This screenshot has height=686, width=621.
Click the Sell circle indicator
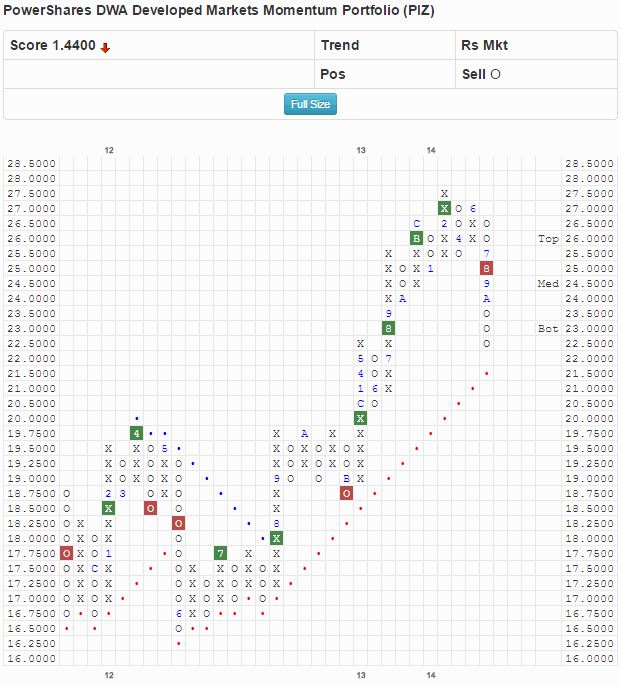click(x=496, y=74)
